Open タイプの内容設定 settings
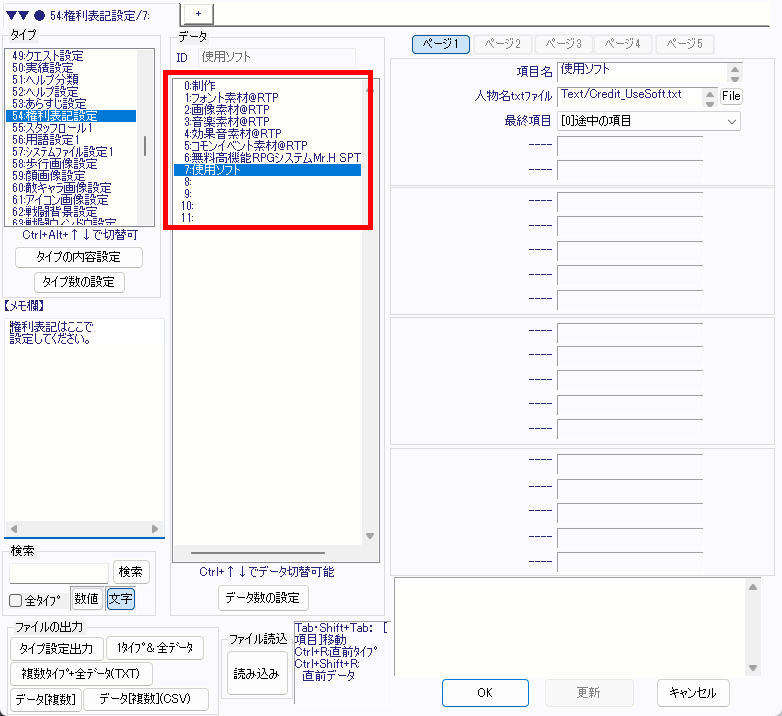This screenshot has width=782, height=716. (x=79, y=257)
